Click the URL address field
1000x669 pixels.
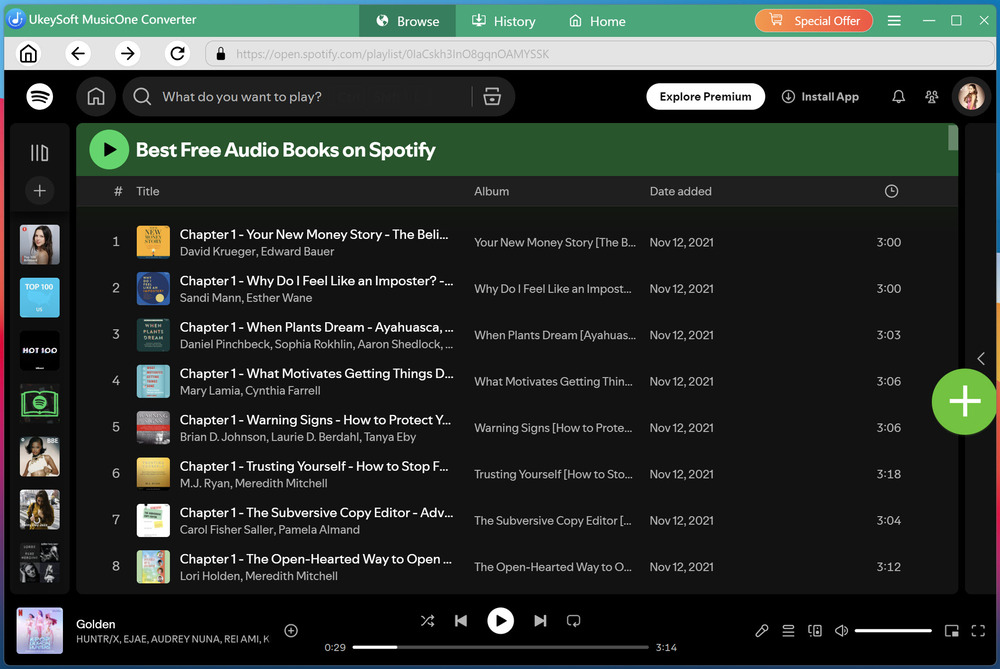(x=599, y=54)
